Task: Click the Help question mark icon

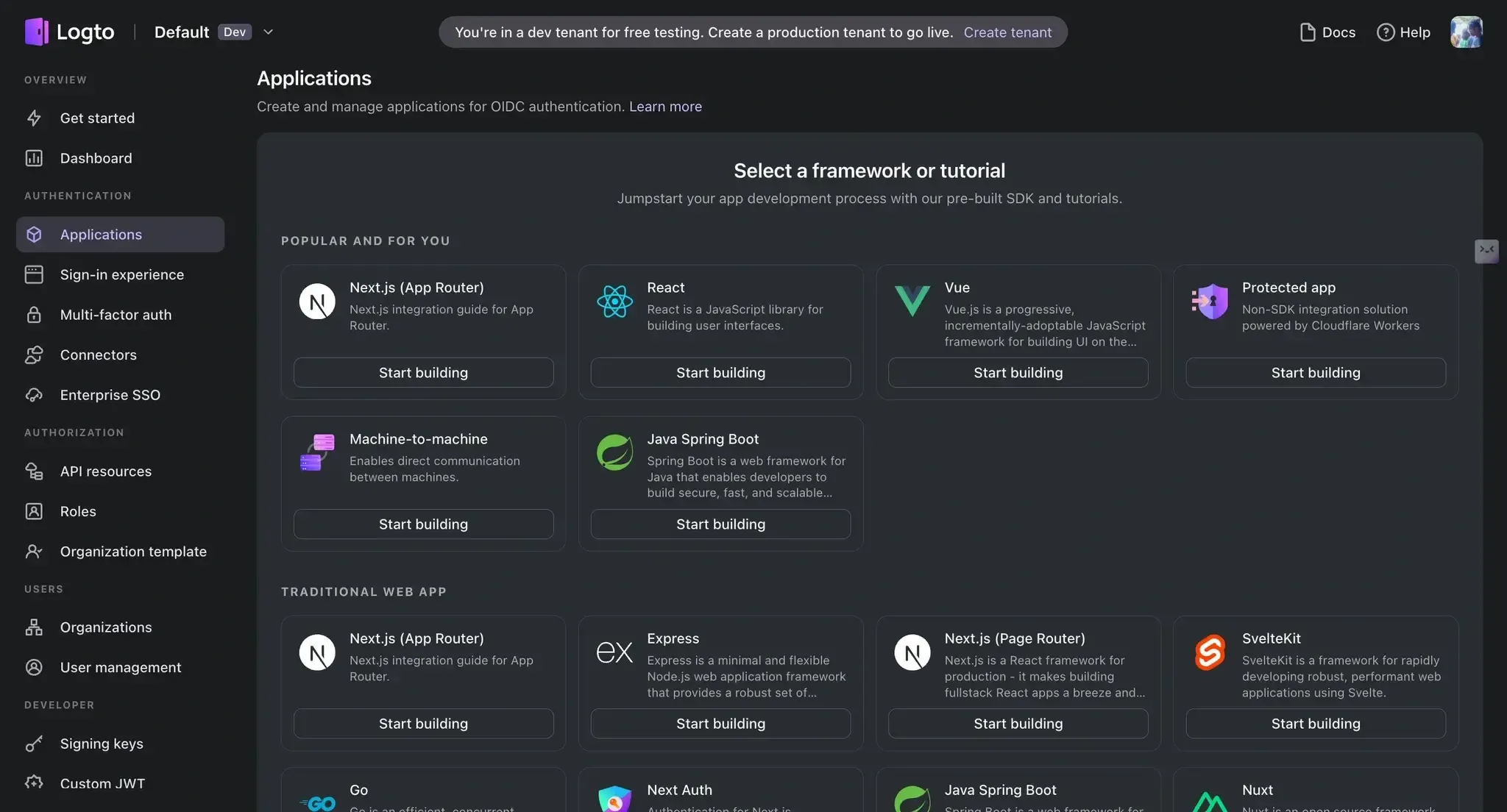Action: click(1385, 32)
